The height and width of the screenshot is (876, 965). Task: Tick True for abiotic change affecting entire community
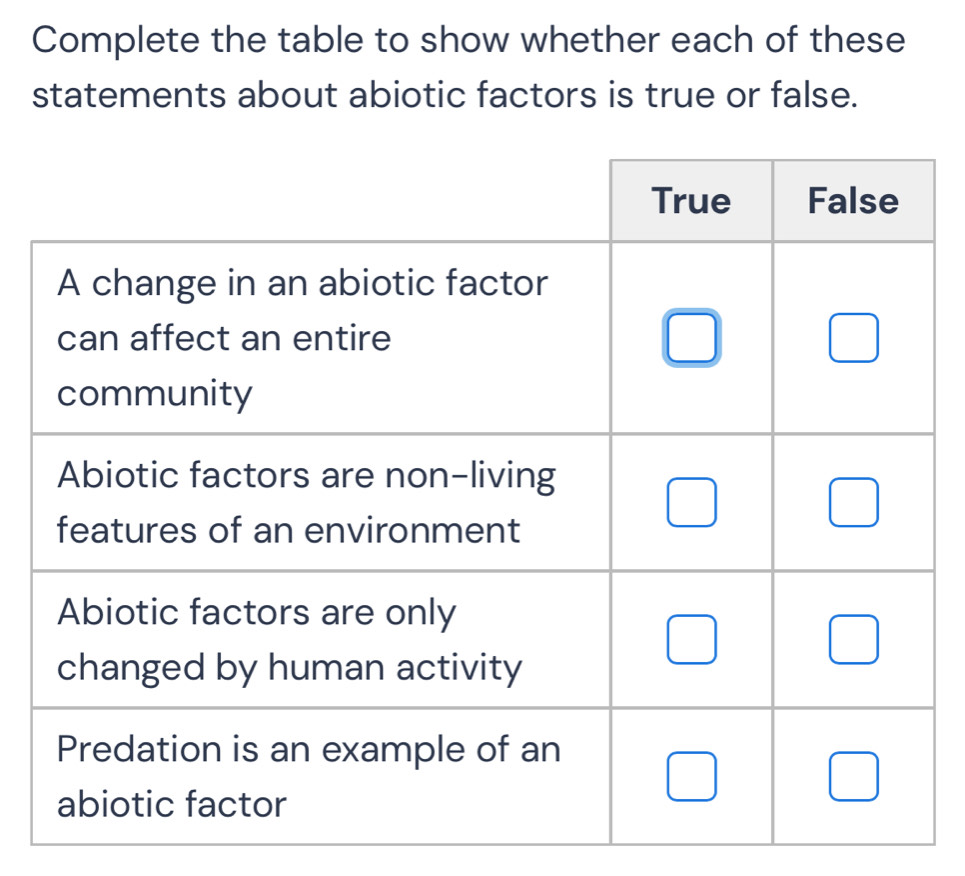691,337
